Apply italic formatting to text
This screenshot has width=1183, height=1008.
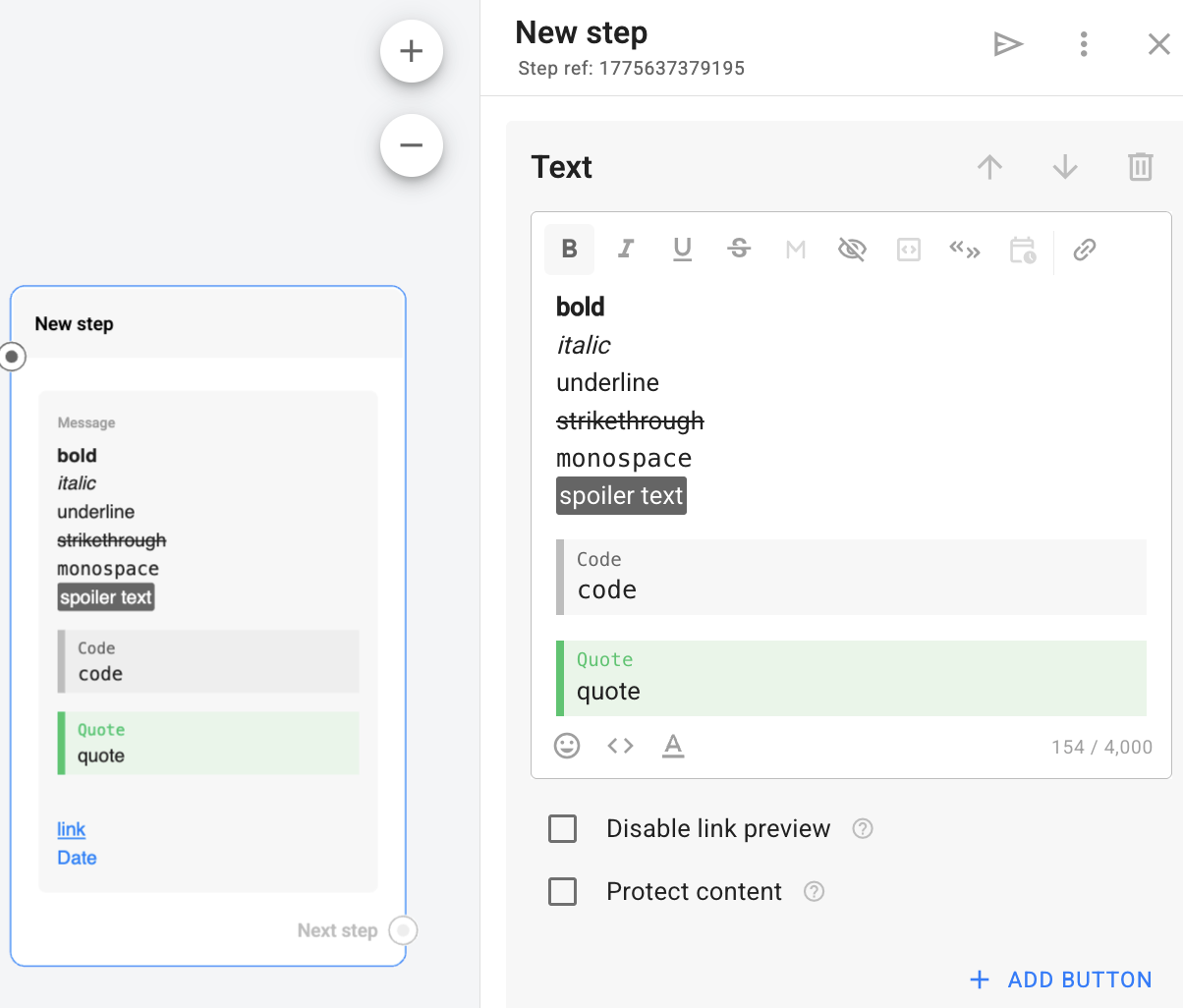[626, 250]
